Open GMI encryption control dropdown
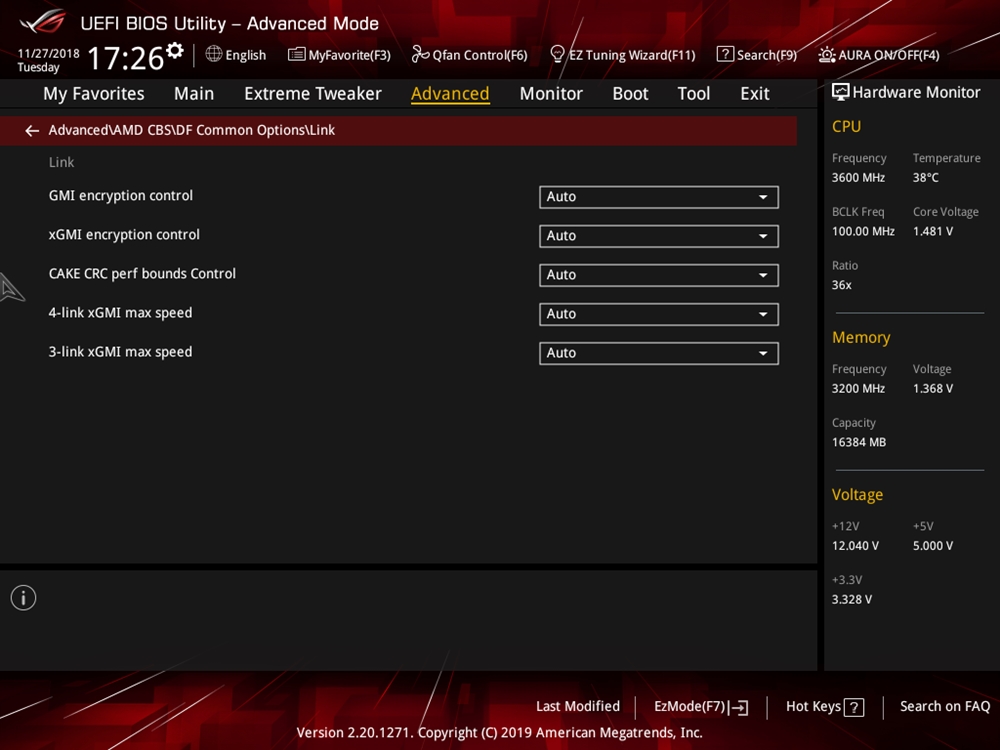The width and height of the screenshot is (1000, 750). 658,197
